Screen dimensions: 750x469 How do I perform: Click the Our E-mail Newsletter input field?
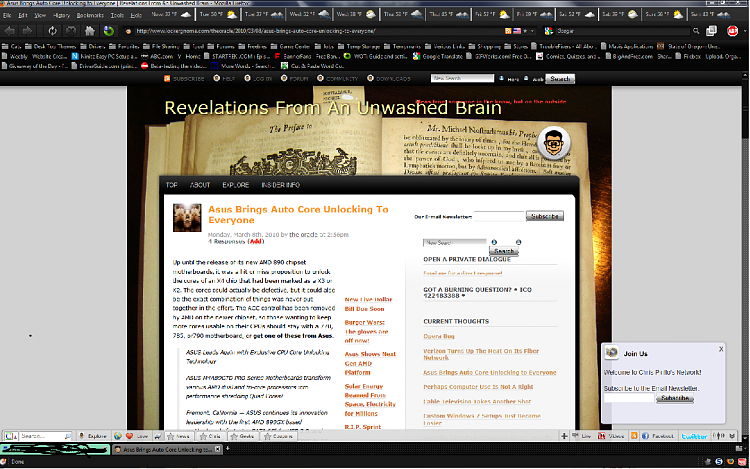498,217
